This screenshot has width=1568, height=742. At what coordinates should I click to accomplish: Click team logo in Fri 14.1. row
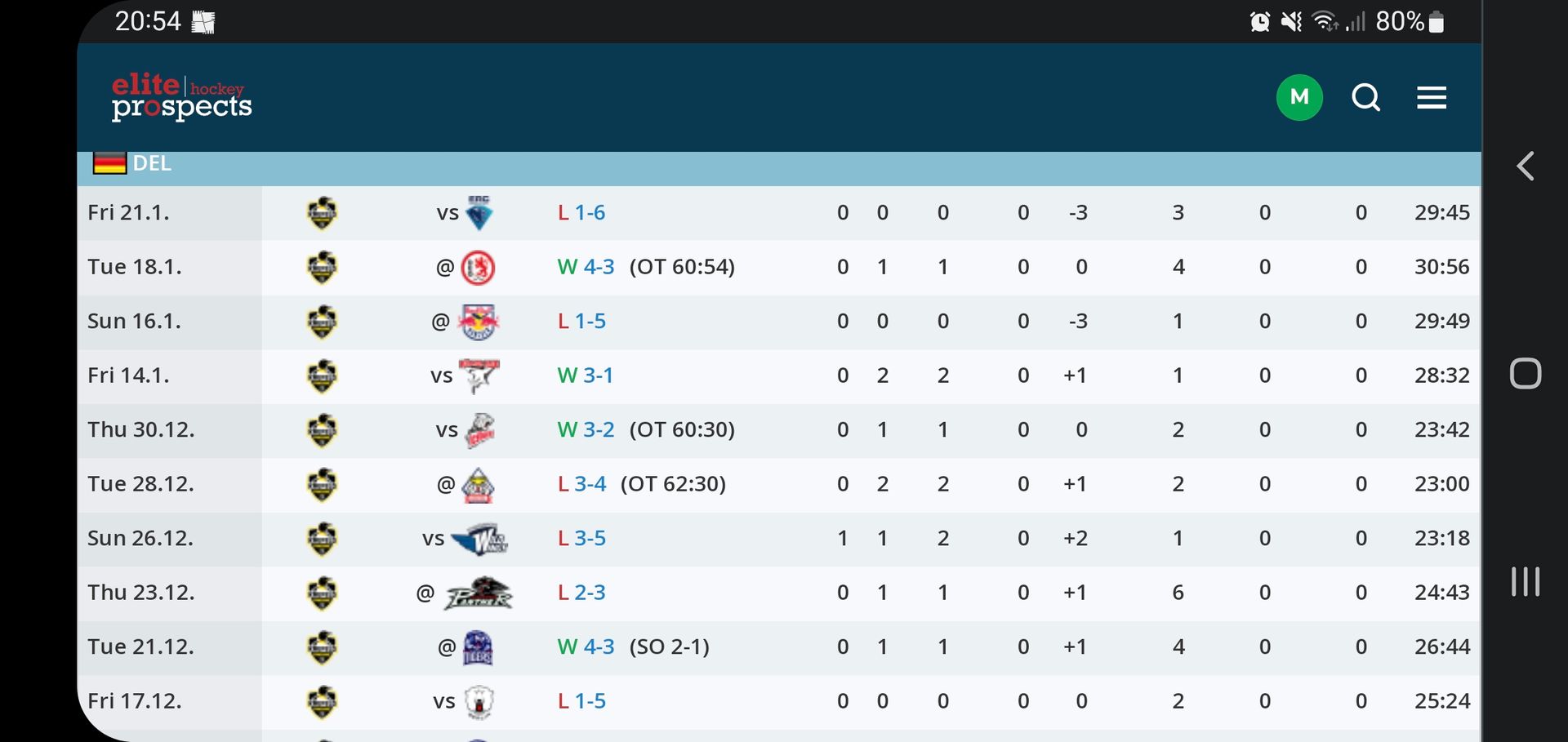(322, 375)
